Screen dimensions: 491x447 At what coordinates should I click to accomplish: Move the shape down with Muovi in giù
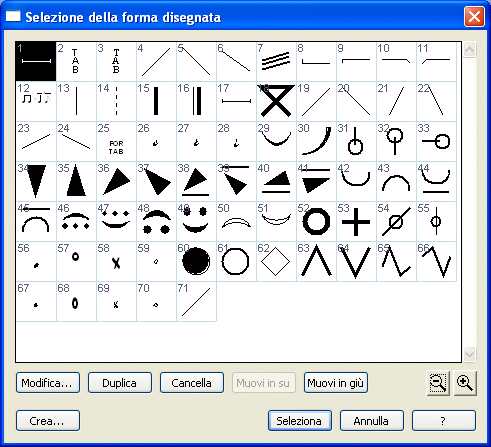336,383
